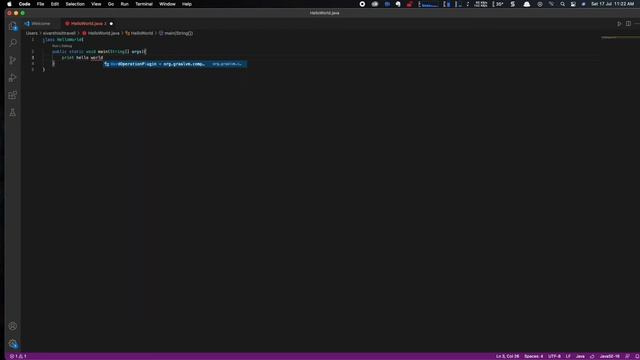Open the Window menu
The height and width of the screenshot is (360, 640).
[x=167, y=4]
